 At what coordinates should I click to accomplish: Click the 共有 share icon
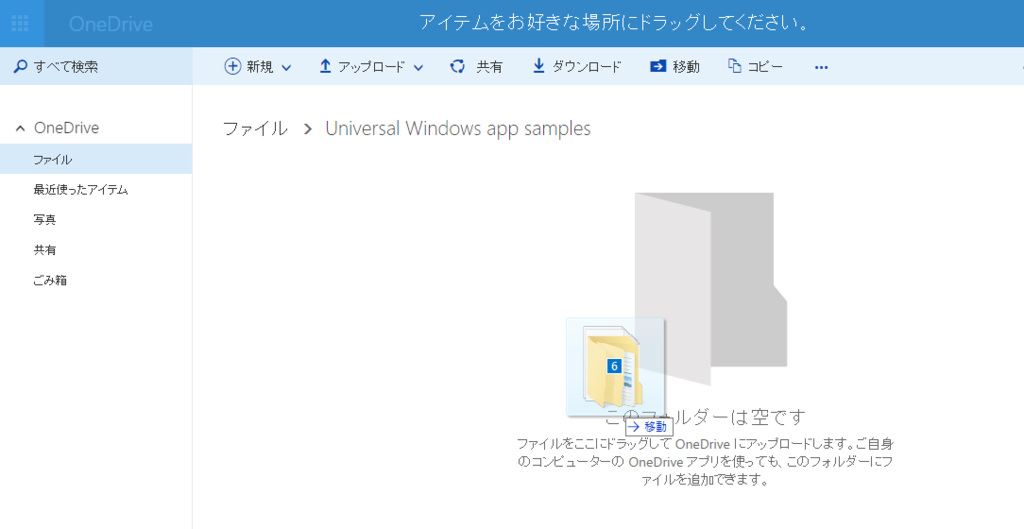pos(458,66)
